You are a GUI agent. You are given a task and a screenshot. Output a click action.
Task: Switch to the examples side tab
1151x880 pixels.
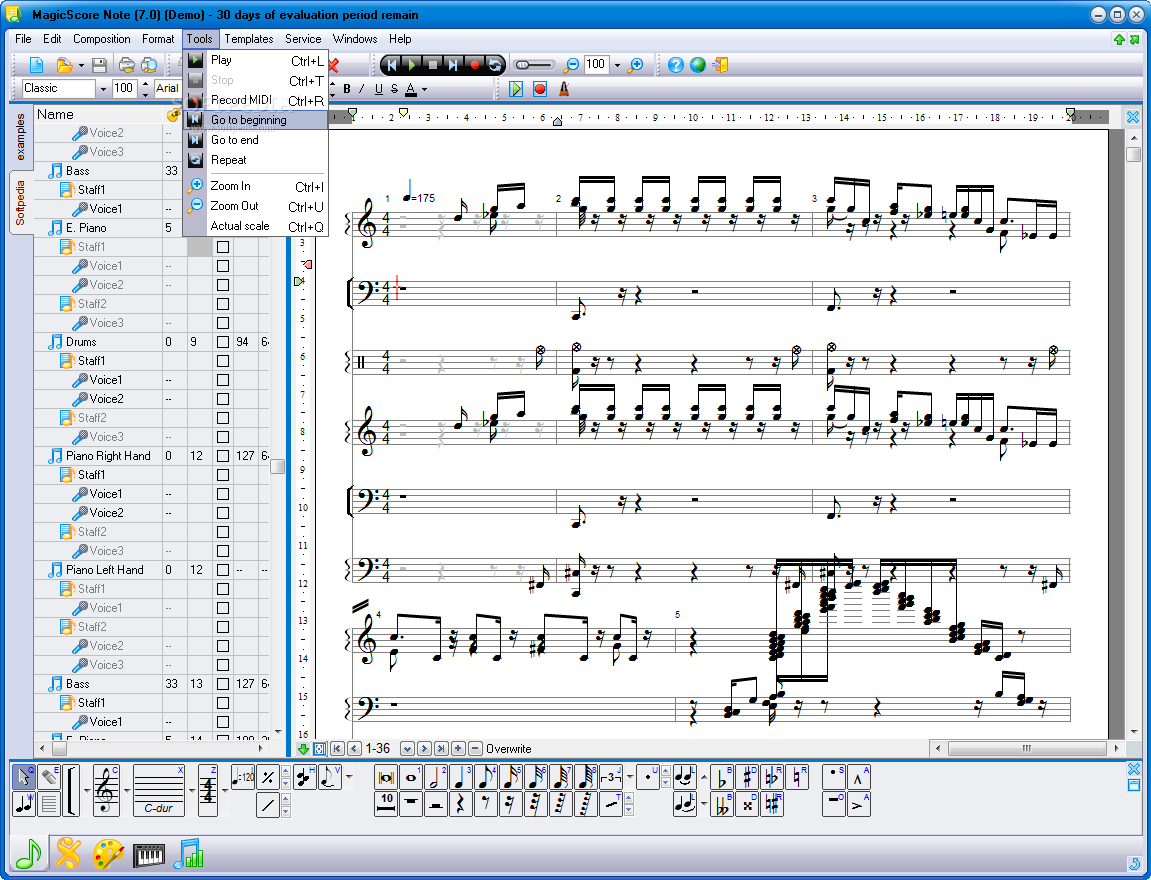point(21,137)
